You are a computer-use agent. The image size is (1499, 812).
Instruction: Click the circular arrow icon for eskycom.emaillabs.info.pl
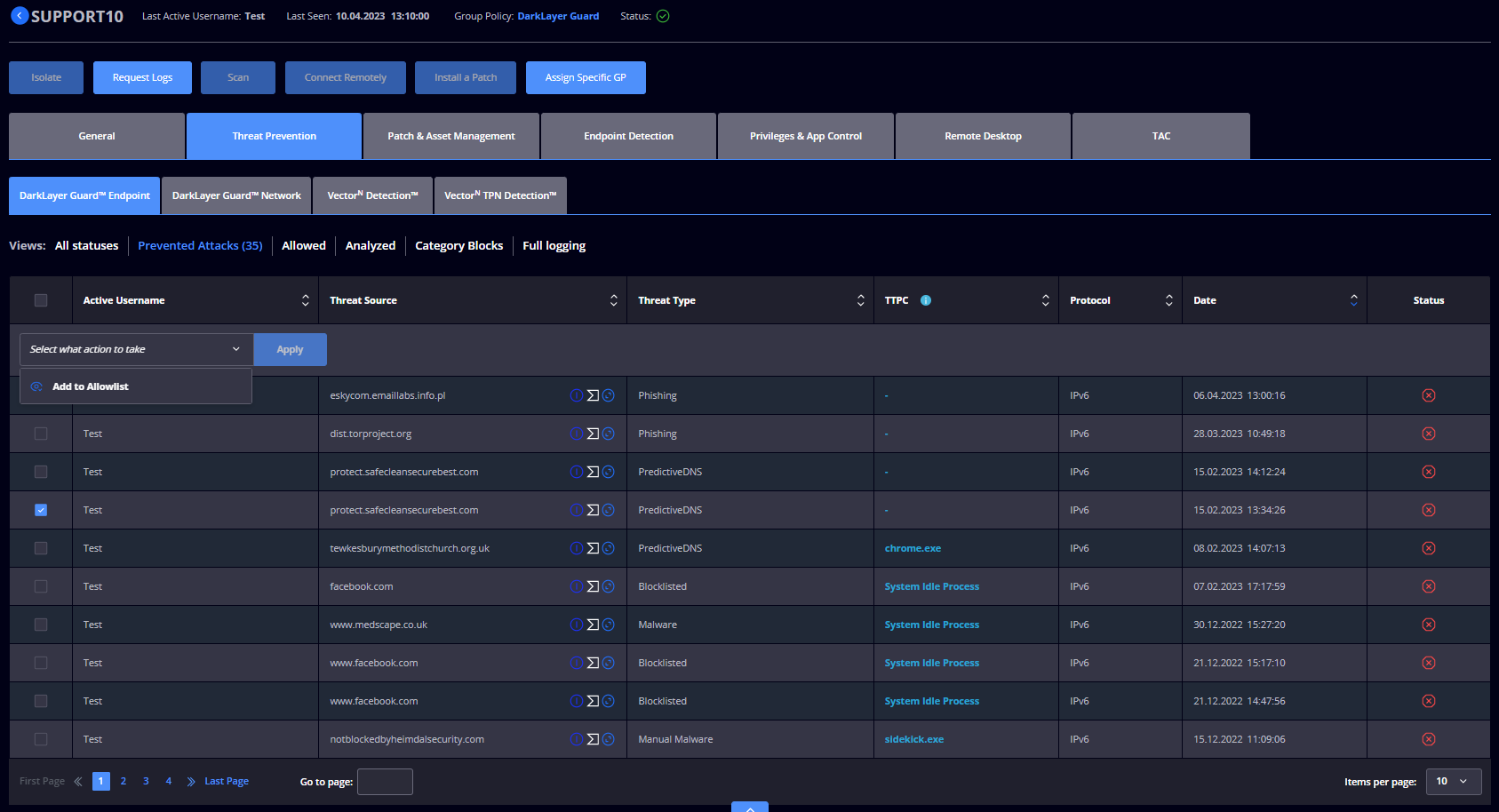[609, 395]
